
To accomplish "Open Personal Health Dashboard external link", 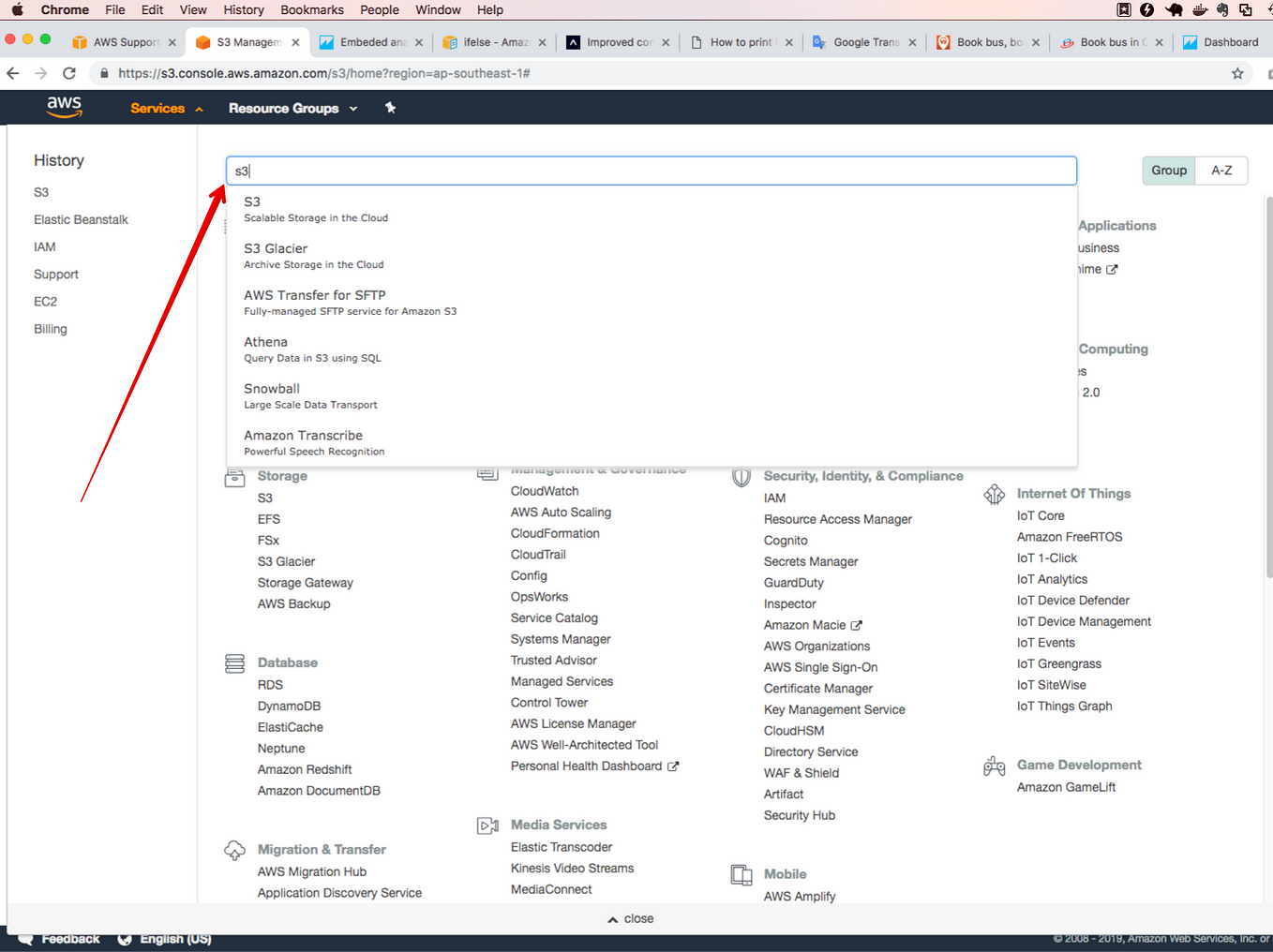I will click(594, 766).
